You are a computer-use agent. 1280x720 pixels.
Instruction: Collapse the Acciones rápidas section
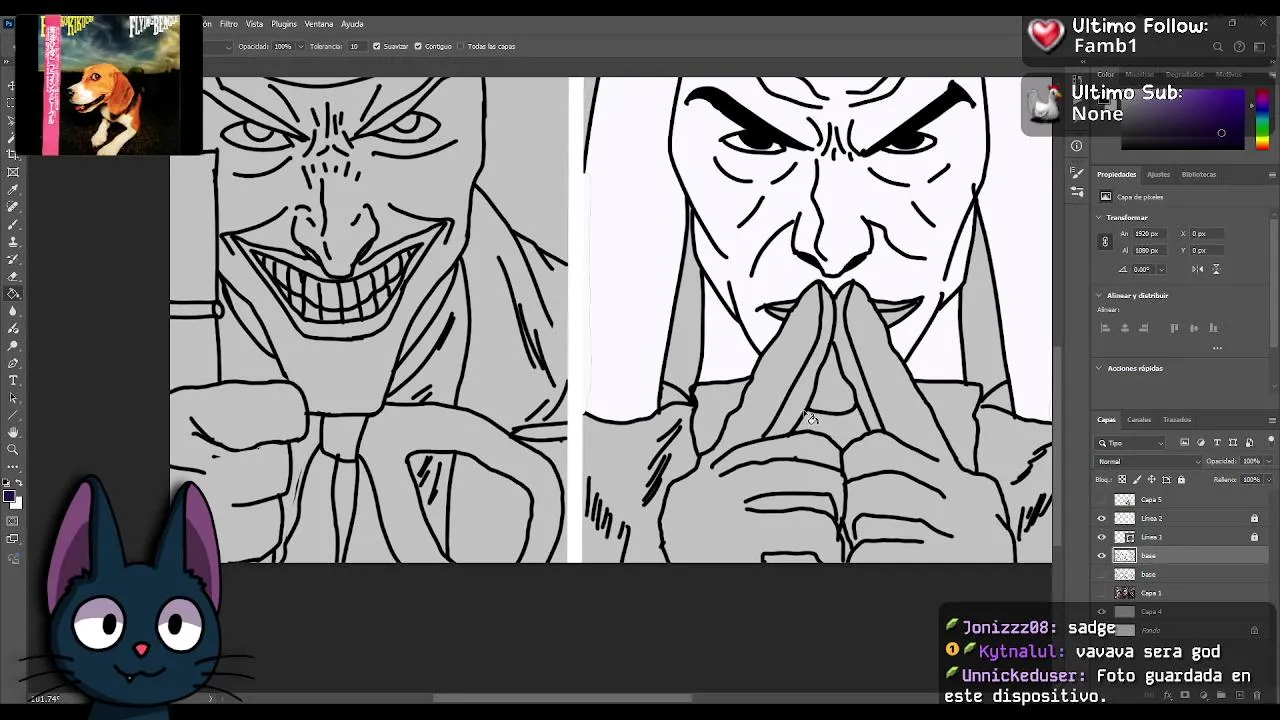(x=1099, y=368)
